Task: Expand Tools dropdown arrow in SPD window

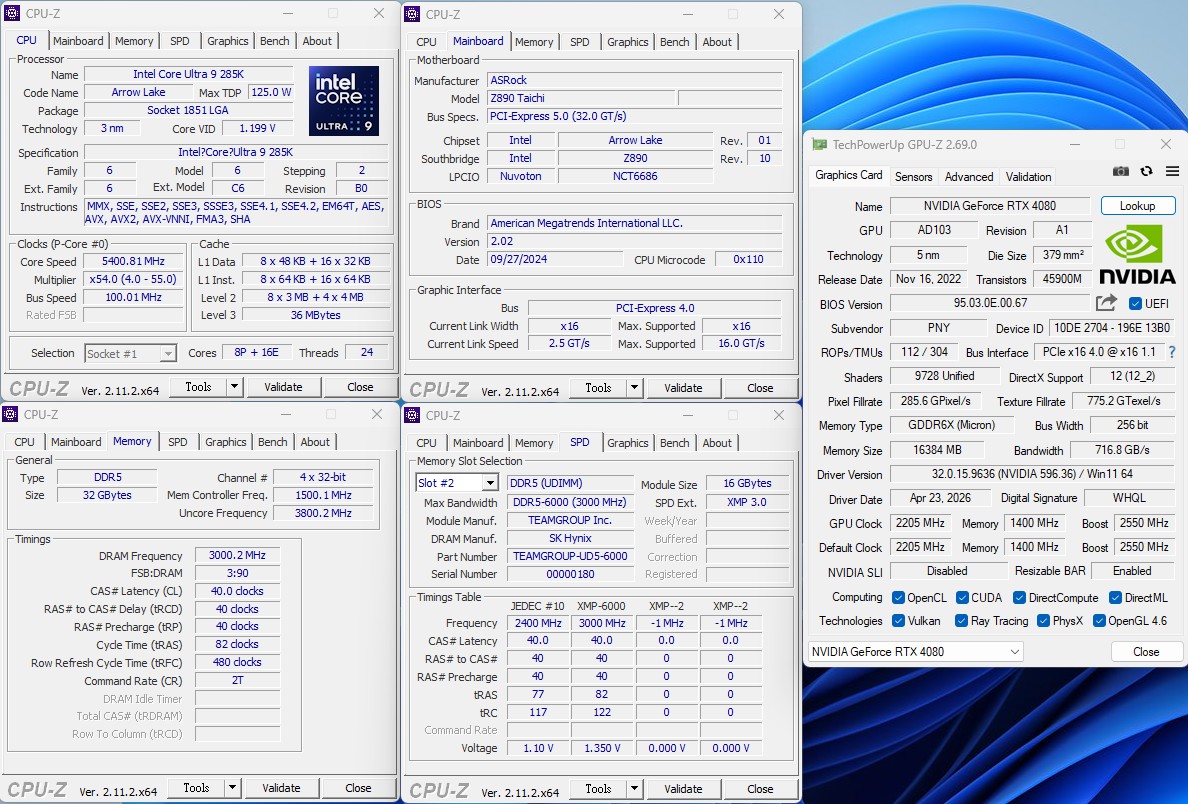Action: 634,788
